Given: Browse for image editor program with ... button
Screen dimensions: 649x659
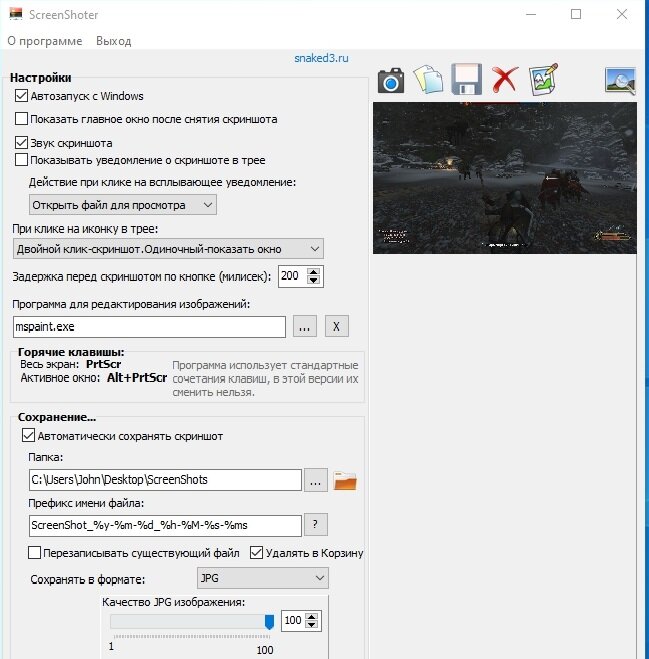Looking at the screenshot, I should (305, 327).
